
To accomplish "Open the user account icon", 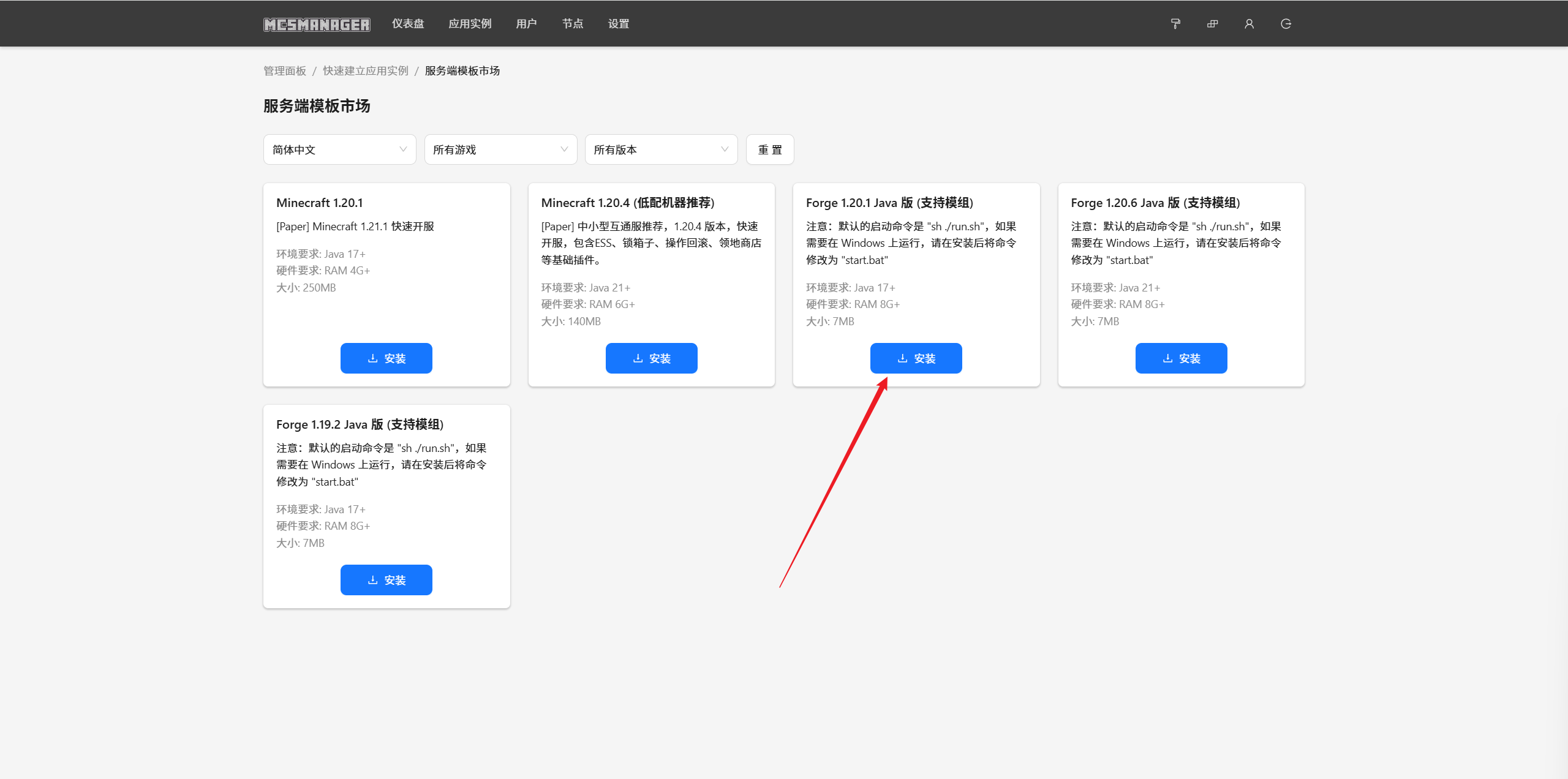I will click(1249, 24).
